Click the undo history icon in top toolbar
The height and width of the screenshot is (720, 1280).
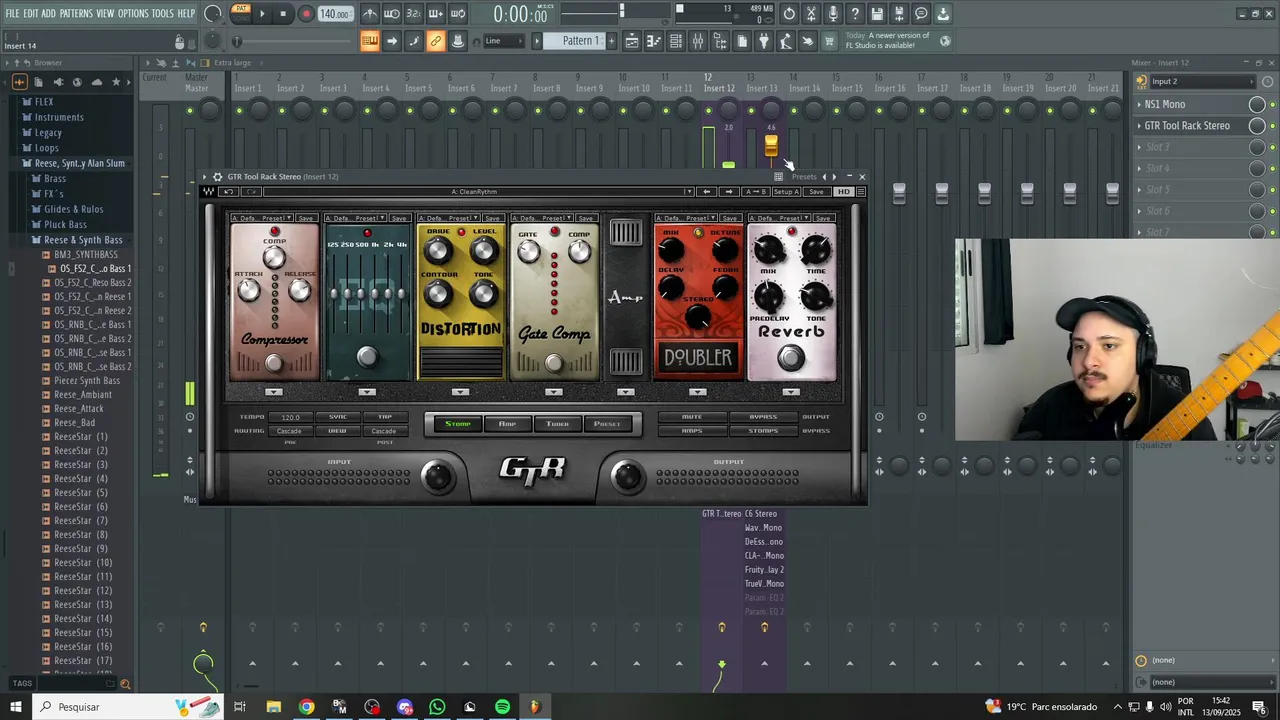(x=789, y=14)
